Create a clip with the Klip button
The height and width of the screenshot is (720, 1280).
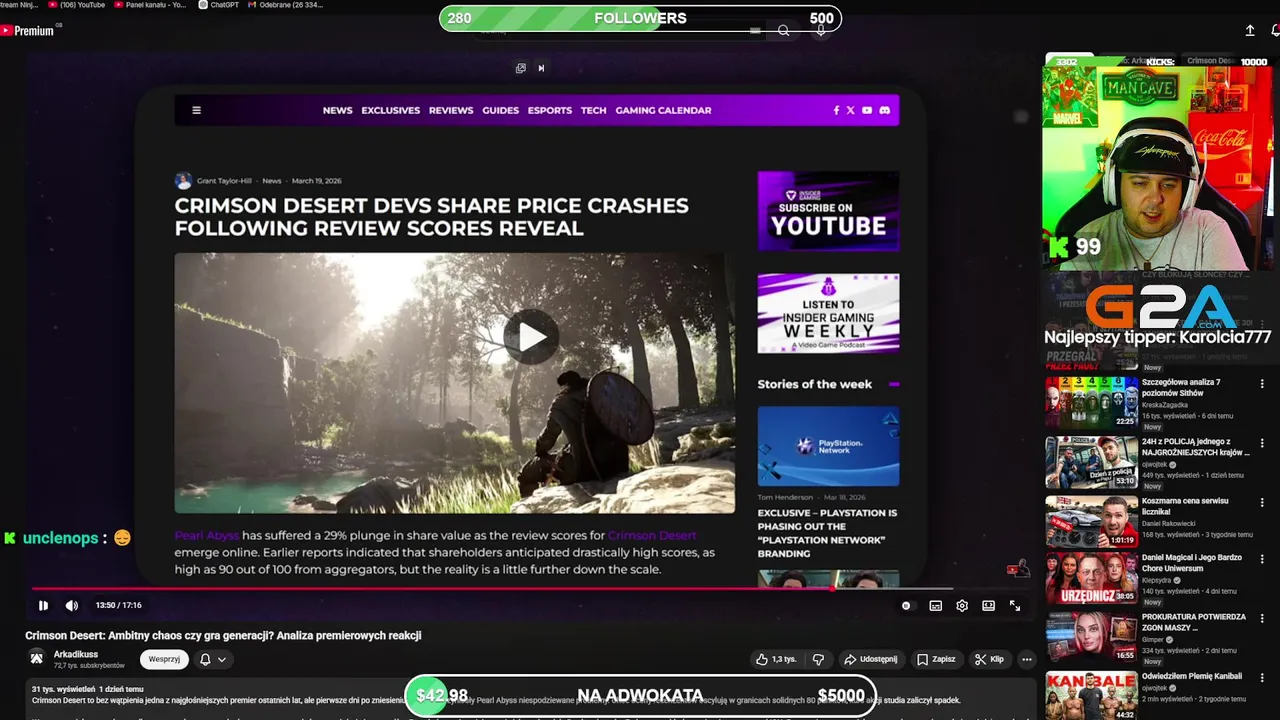tap(988, 659)
